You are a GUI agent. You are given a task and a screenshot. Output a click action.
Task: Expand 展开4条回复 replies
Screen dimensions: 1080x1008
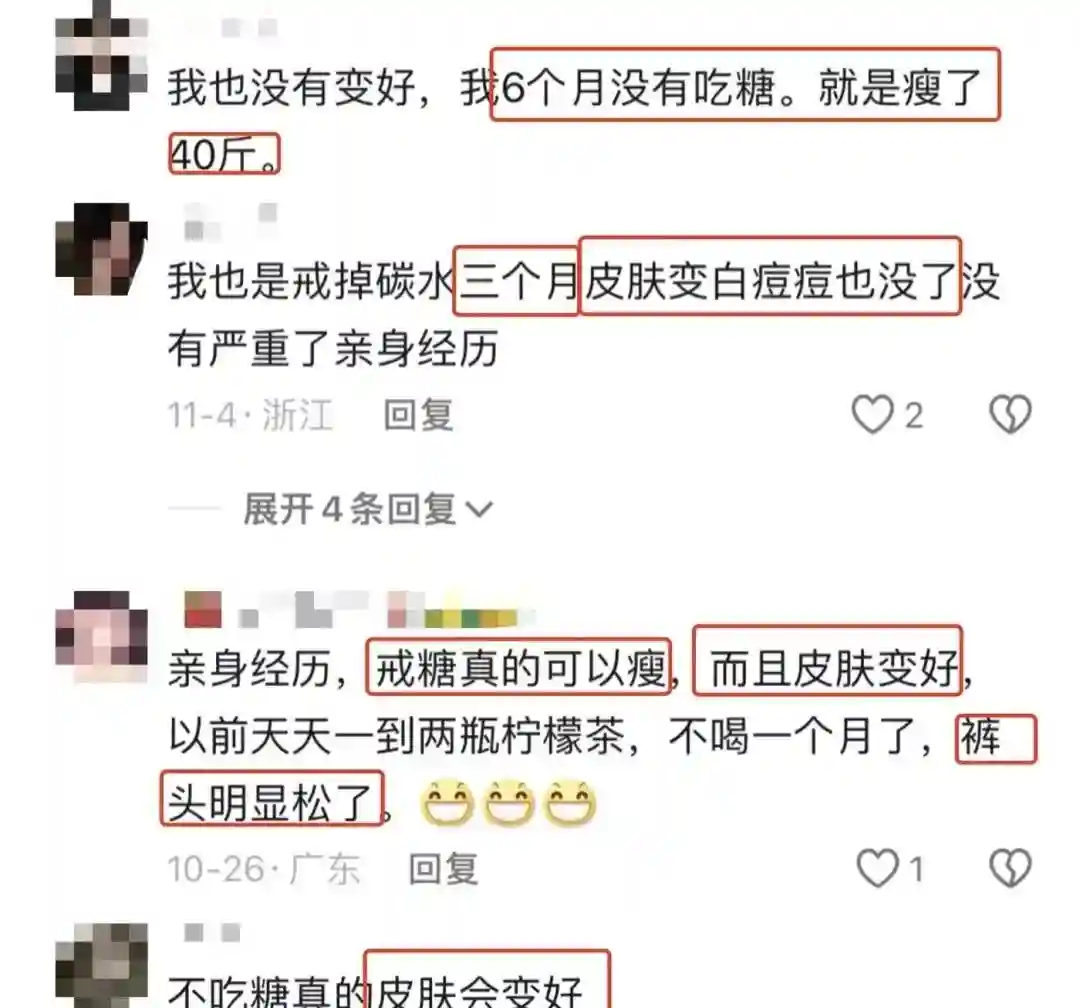click(x=367, y=510)
